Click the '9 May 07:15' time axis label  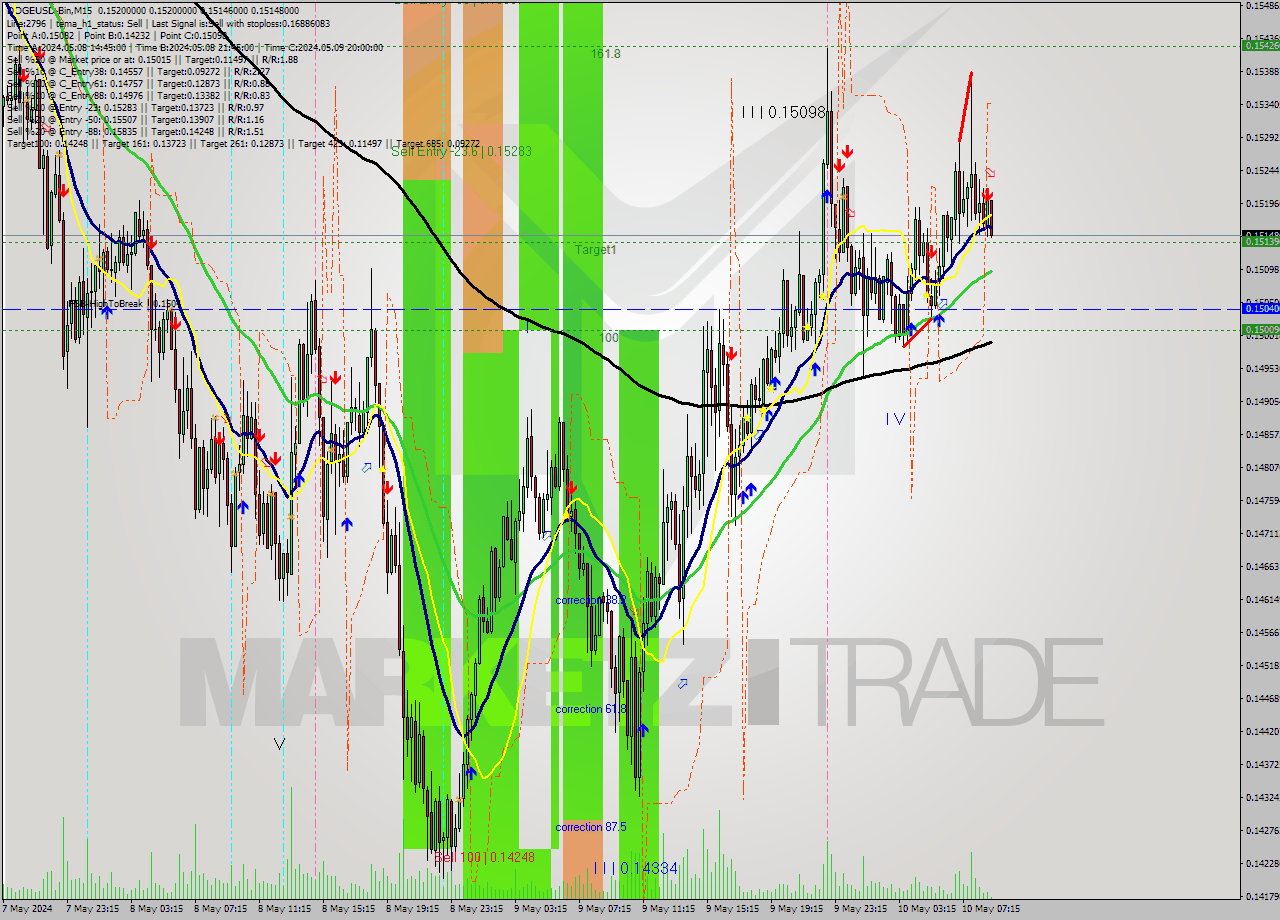tap(604, 909)
